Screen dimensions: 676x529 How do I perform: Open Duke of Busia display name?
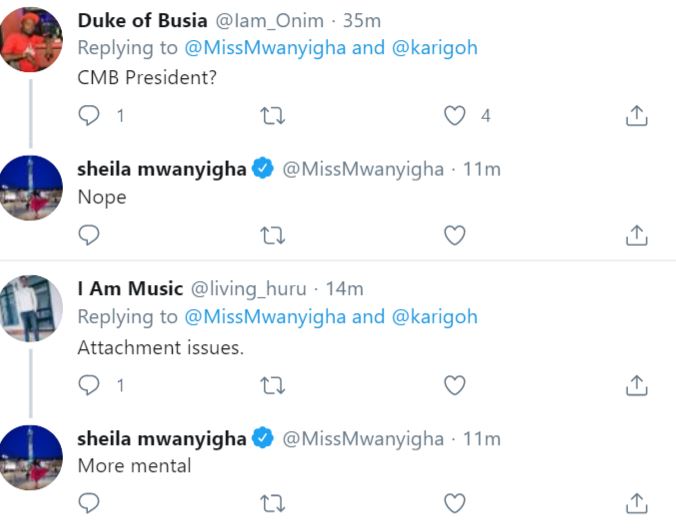coord(142,21)
